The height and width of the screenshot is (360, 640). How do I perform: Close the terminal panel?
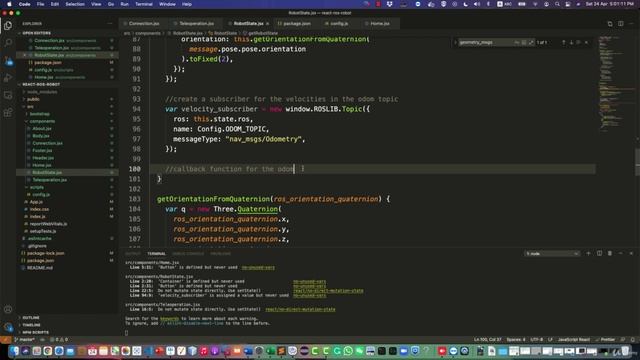click(631, 253)
